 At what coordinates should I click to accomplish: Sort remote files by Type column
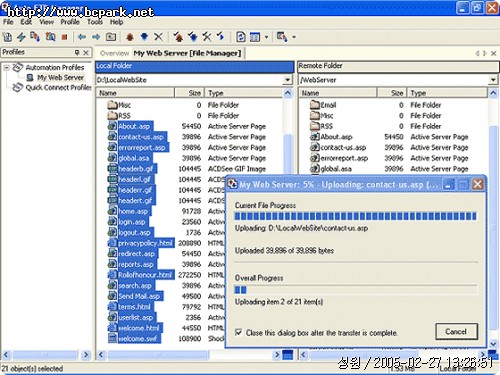click(447, 93)
